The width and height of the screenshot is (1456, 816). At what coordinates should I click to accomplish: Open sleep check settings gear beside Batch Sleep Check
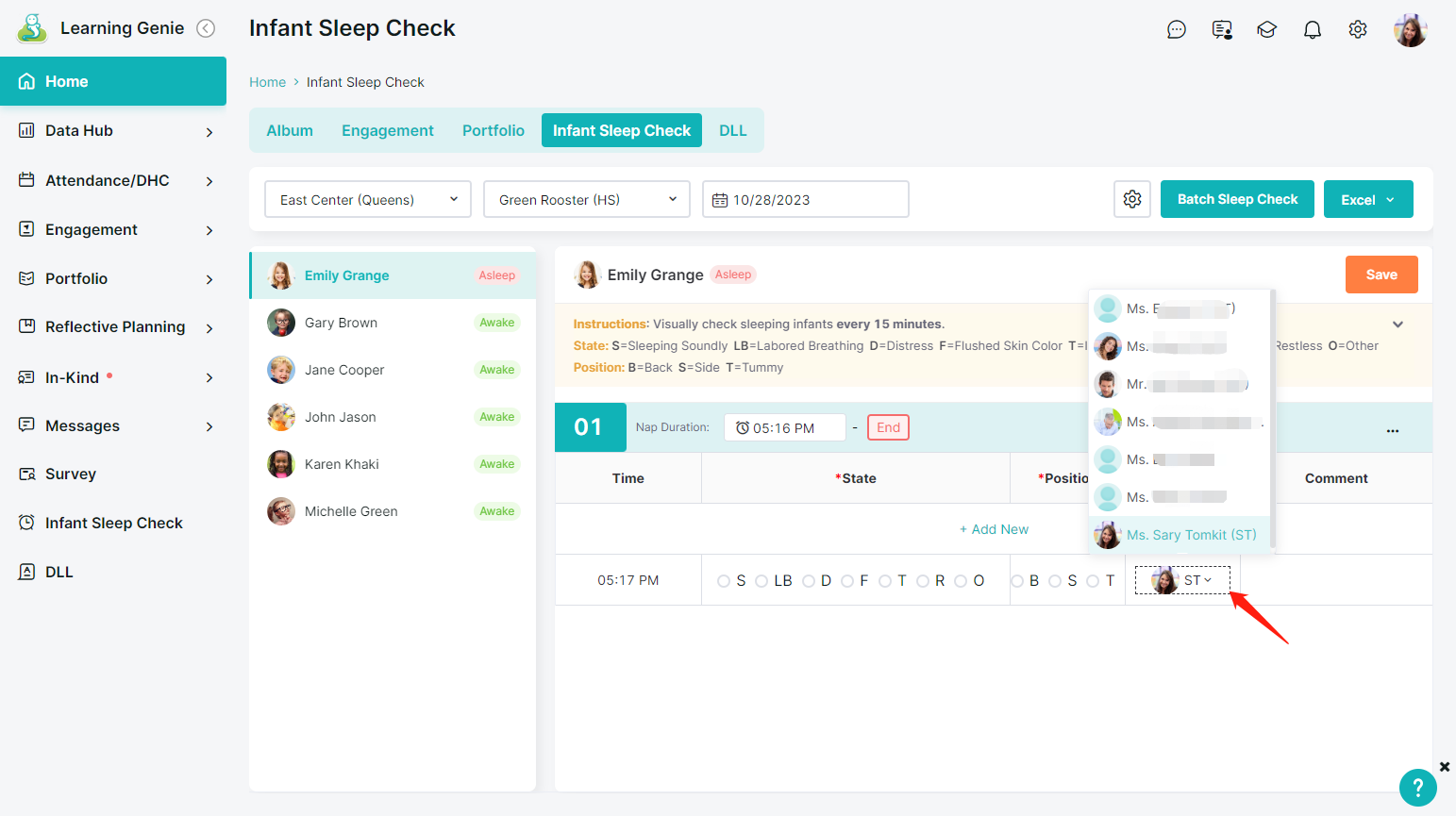pos(1131,199)
